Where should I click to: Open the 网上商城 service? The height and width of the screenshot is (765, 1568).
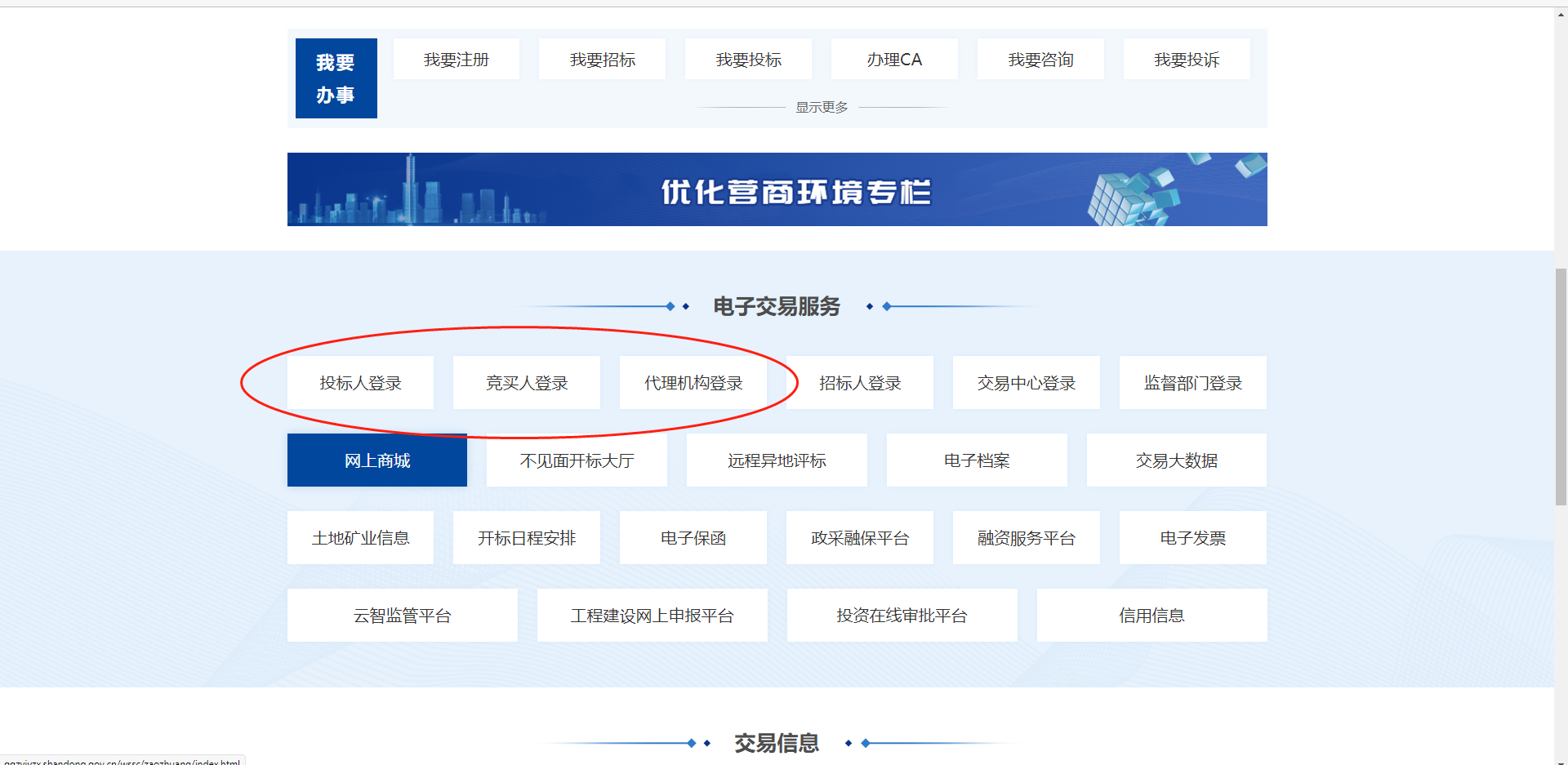click(x=376, y=460)
